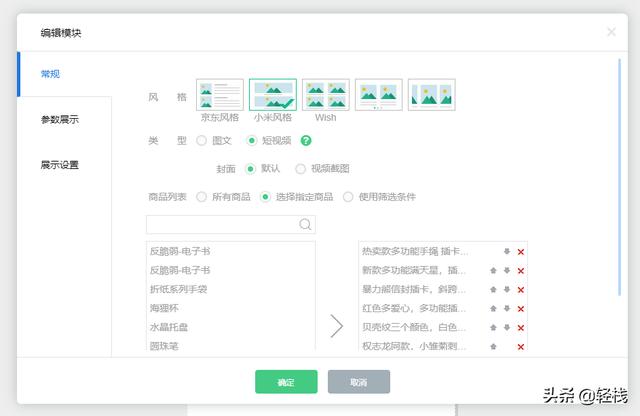640x416 pixels.
Task: Select 圆珠笔 in product list
Action: 164,346
